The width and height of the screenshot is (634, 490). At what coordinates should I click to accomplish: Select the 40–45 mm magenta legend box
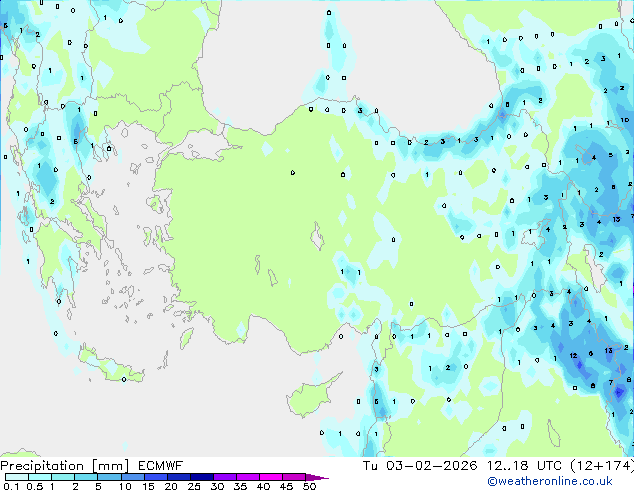(x=271, y=477)
